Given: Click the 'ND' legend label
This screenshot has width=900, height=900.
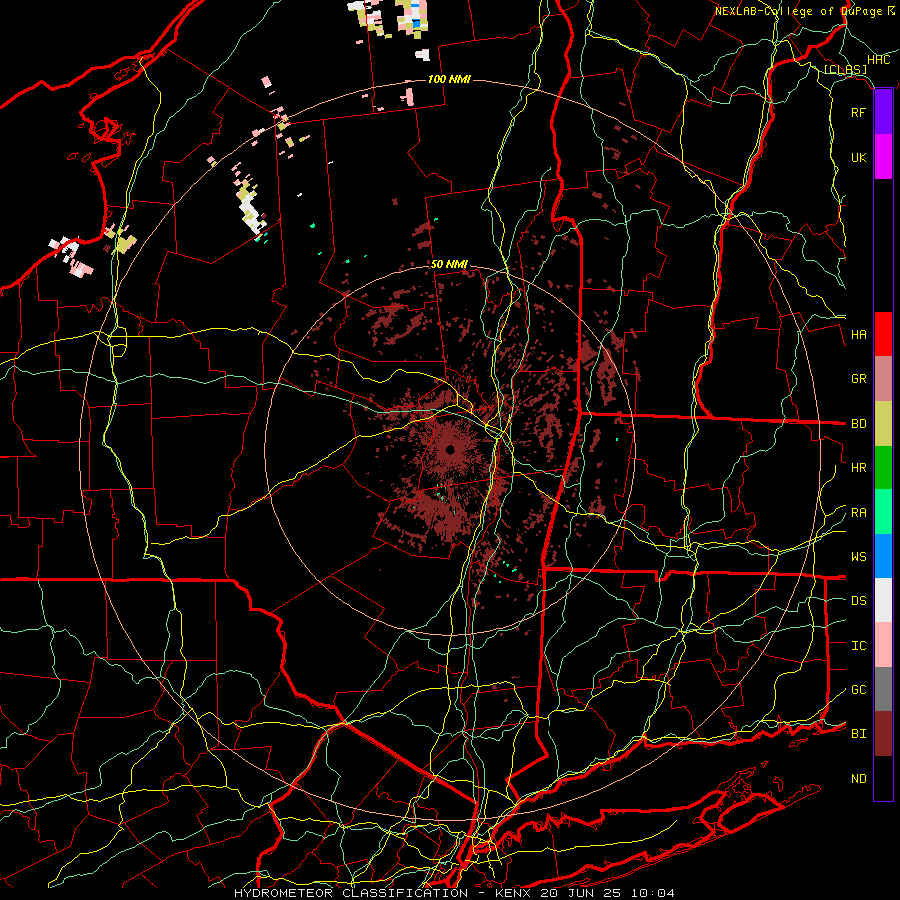Looking at the screenshot, I should pos(858,779).
